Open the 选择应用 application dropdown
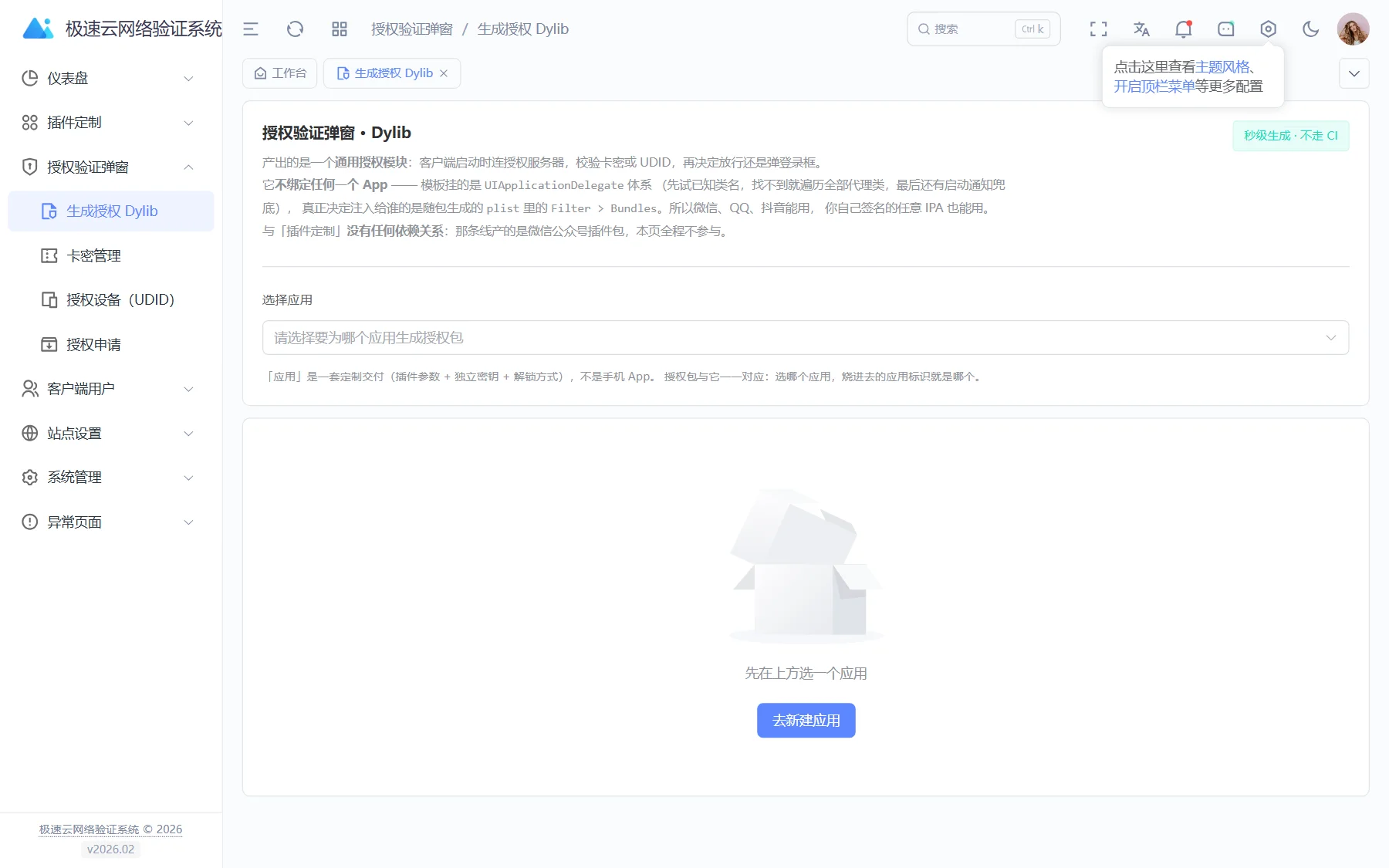Viewport: 1389px width, 868px height. point(806,338)
